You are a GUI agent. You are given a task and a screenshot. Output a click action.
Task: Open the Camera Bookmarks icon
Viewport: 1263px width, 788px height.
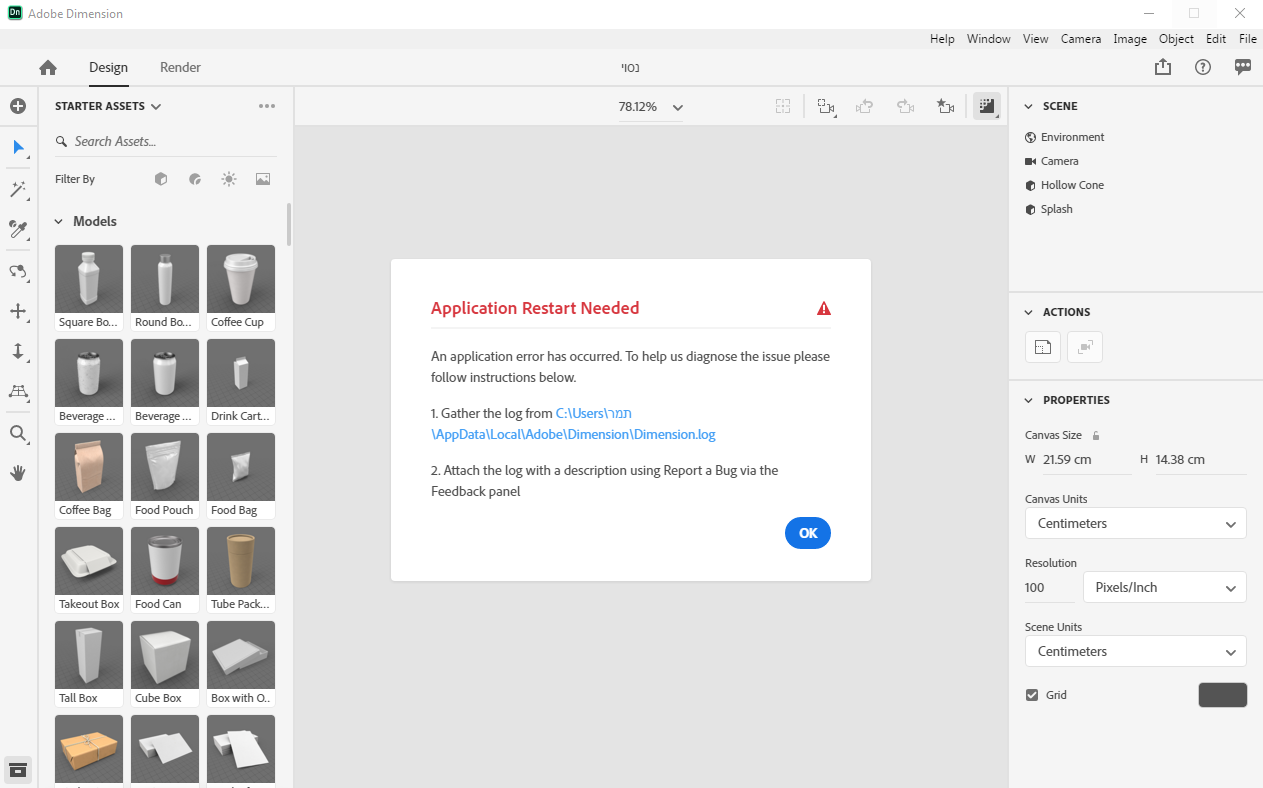tap(945, 106)
